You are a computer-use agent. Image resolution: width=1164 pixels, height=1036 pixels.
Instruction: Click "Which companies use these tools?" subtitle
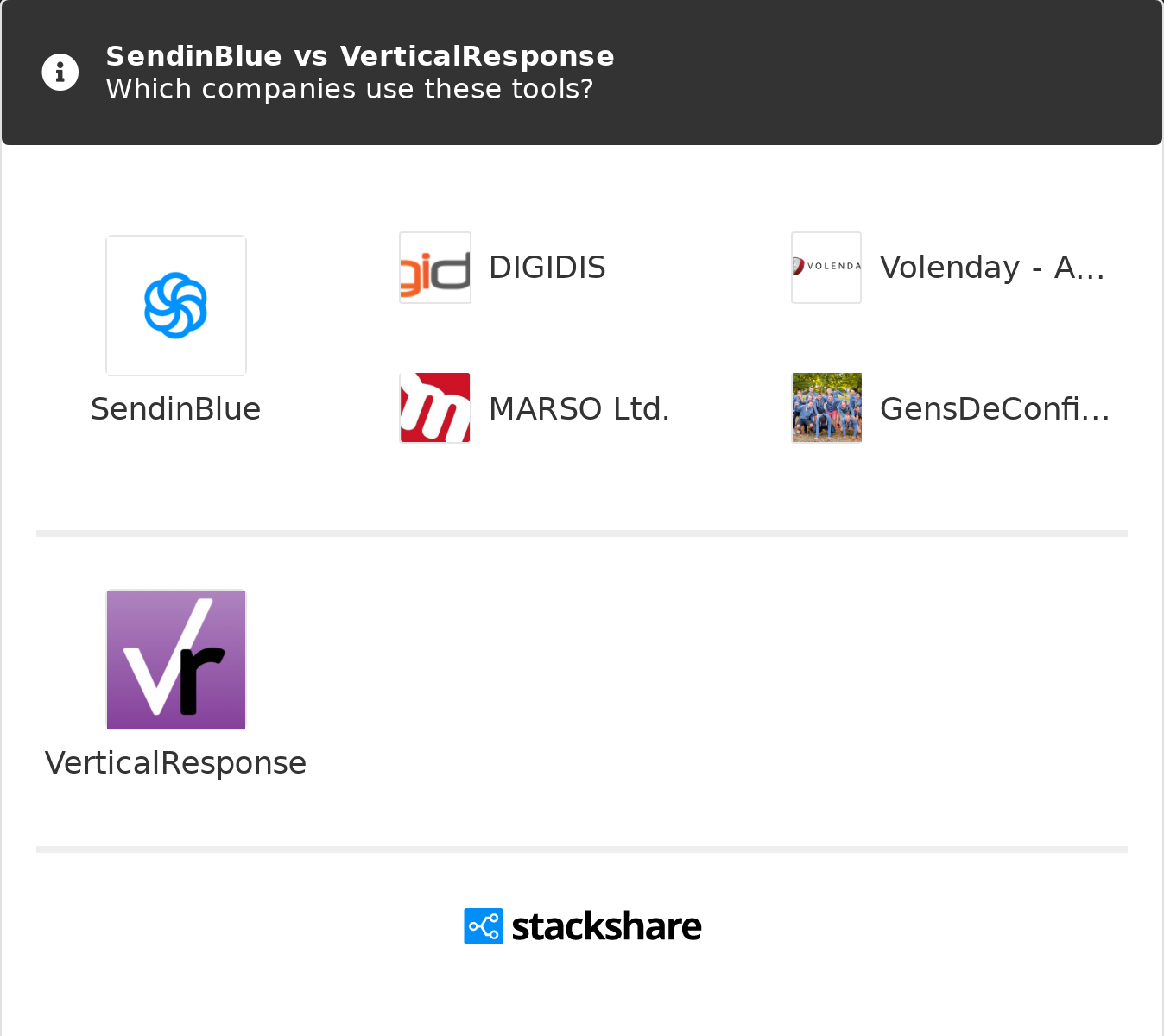tap(350, 89)
